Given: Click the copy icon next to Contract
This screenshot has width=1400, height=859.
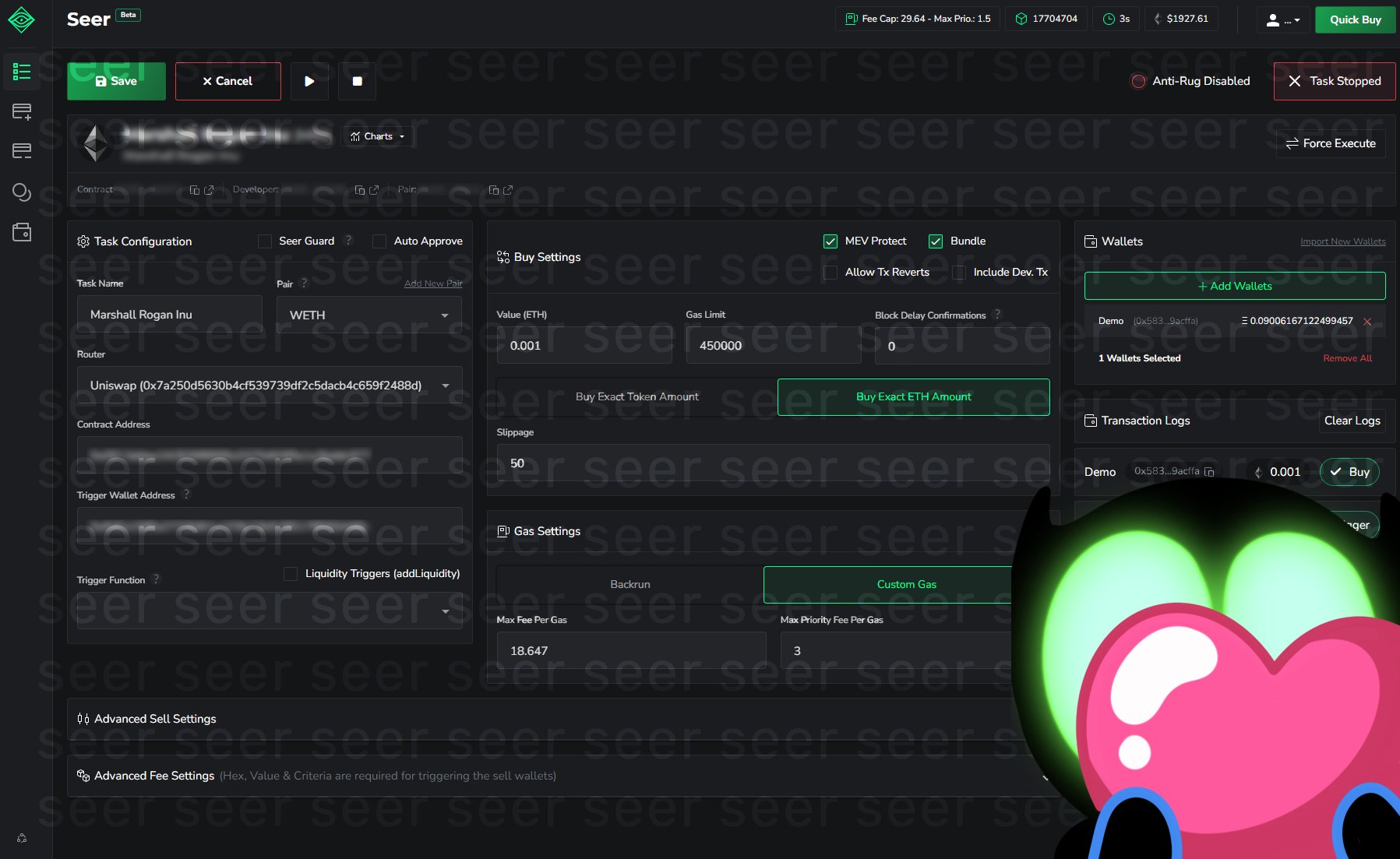Looking at the screenshot, I should [x=194, y=189].
